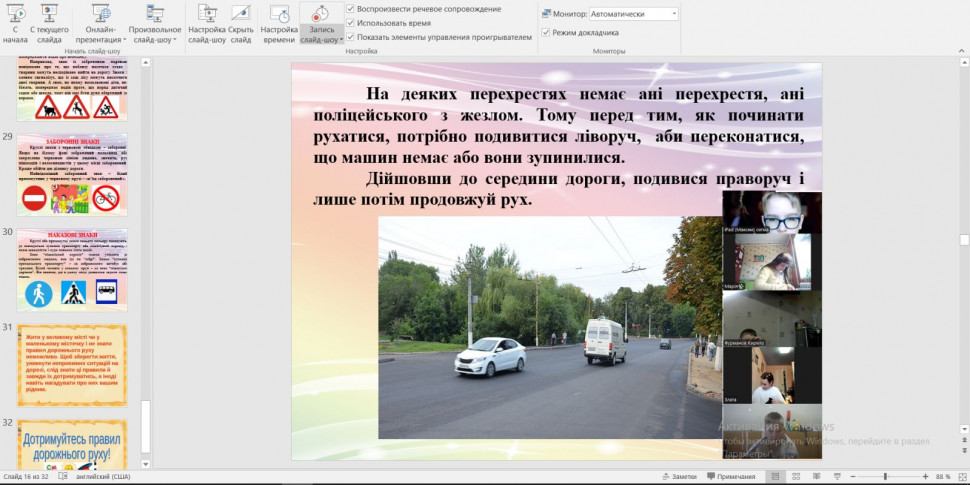Image resolution: width=970 pixels, height=485 pixels.
Task: Click slide panel scroll up arrow
Action: pos(145,62)
